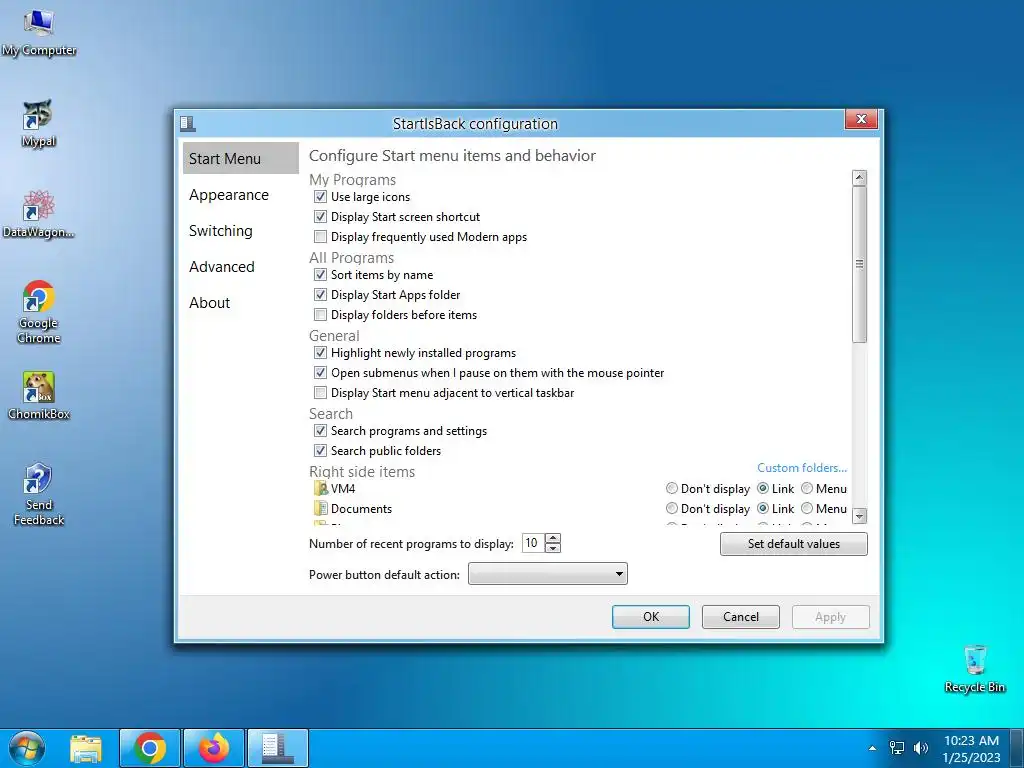Viewport: 1024px width, 768px height.
Task: Click the Apply button
Action: (830, 617)
